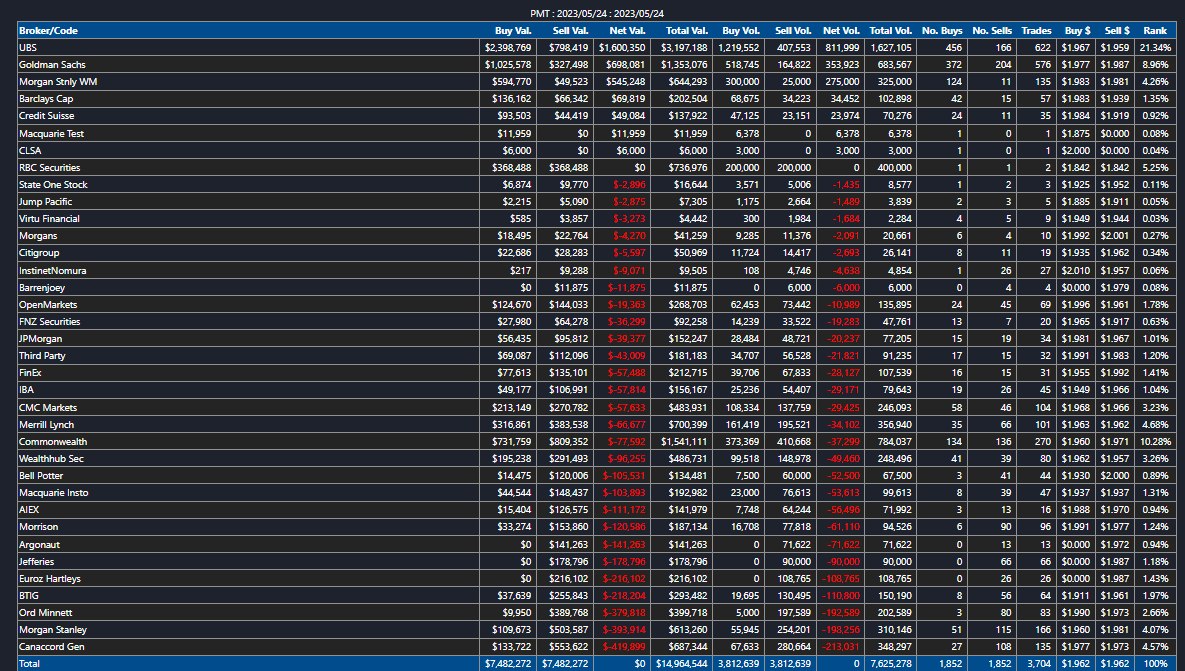
Task: Select the RBC Securities broker name
Action: coord(49,168)
